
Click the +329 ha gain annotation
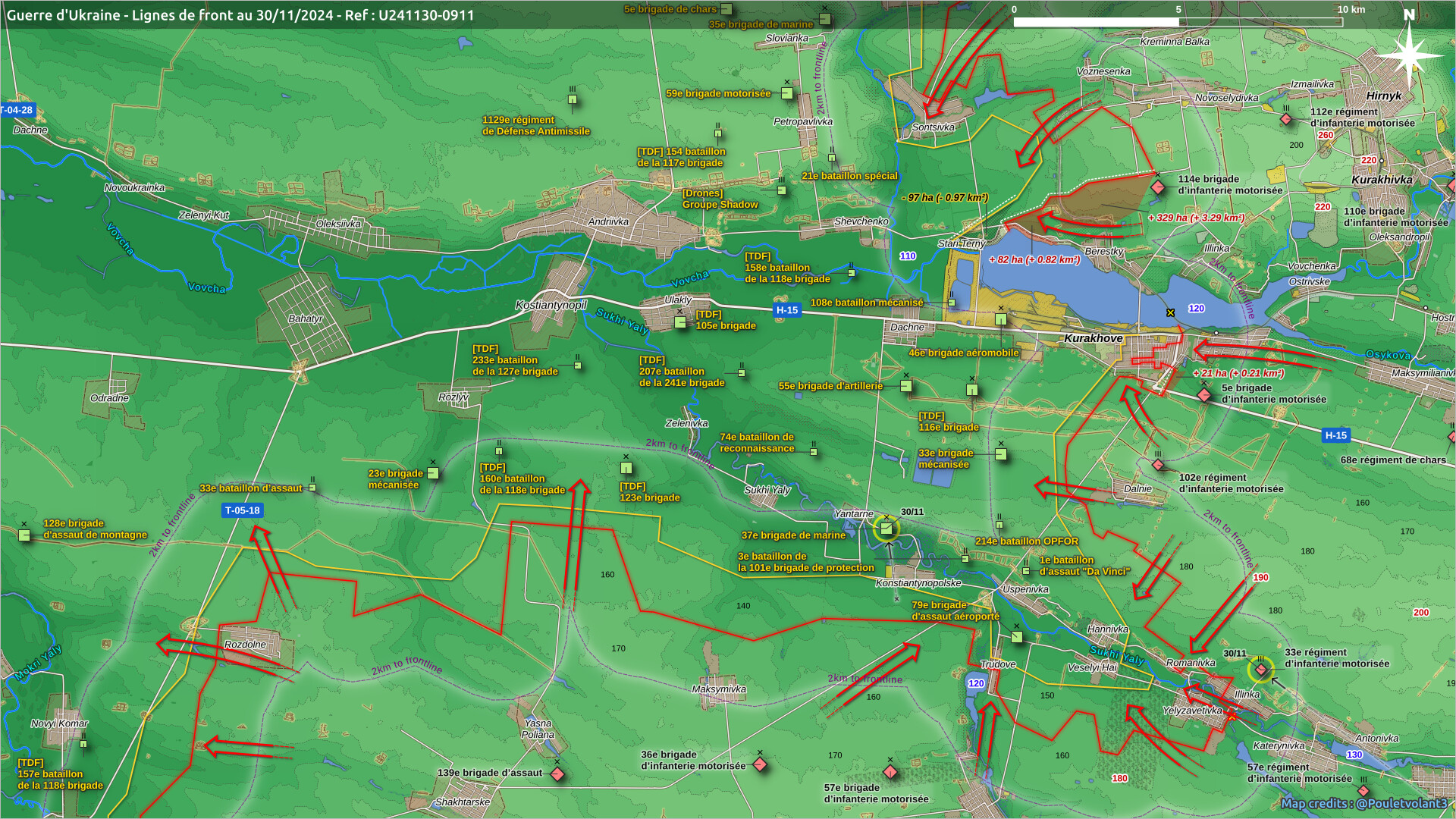(1196, 218)
